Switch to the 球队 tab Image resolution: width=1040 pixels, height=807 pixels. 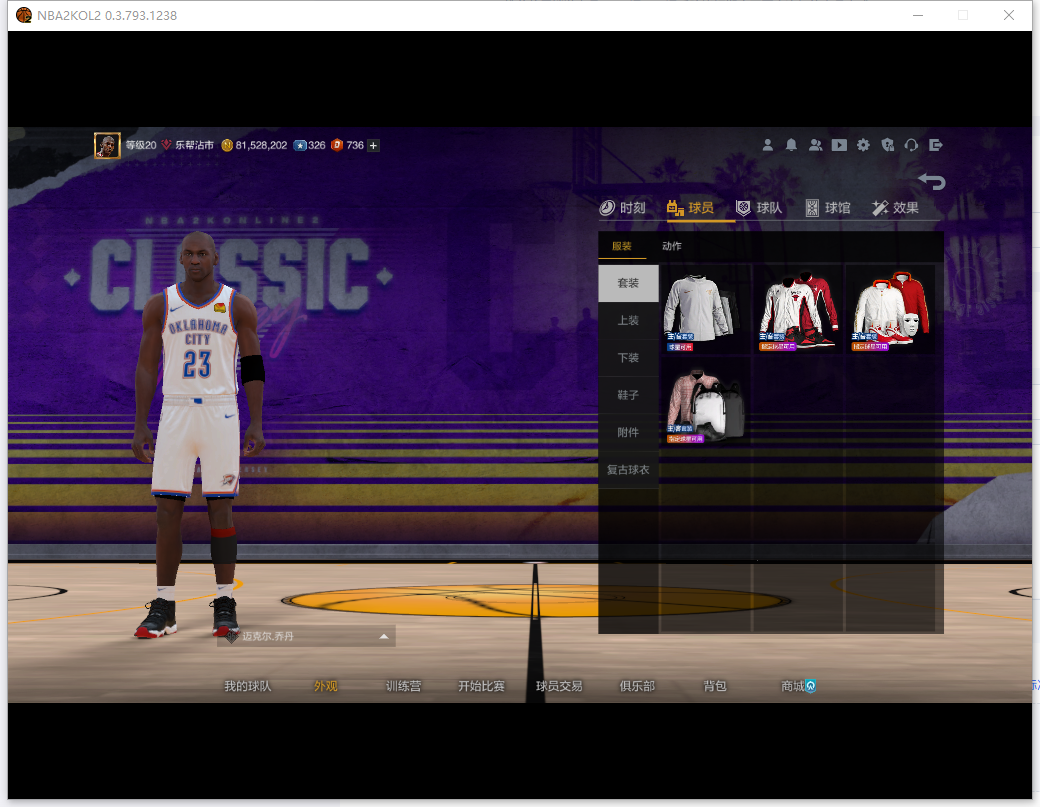(759, 208)
